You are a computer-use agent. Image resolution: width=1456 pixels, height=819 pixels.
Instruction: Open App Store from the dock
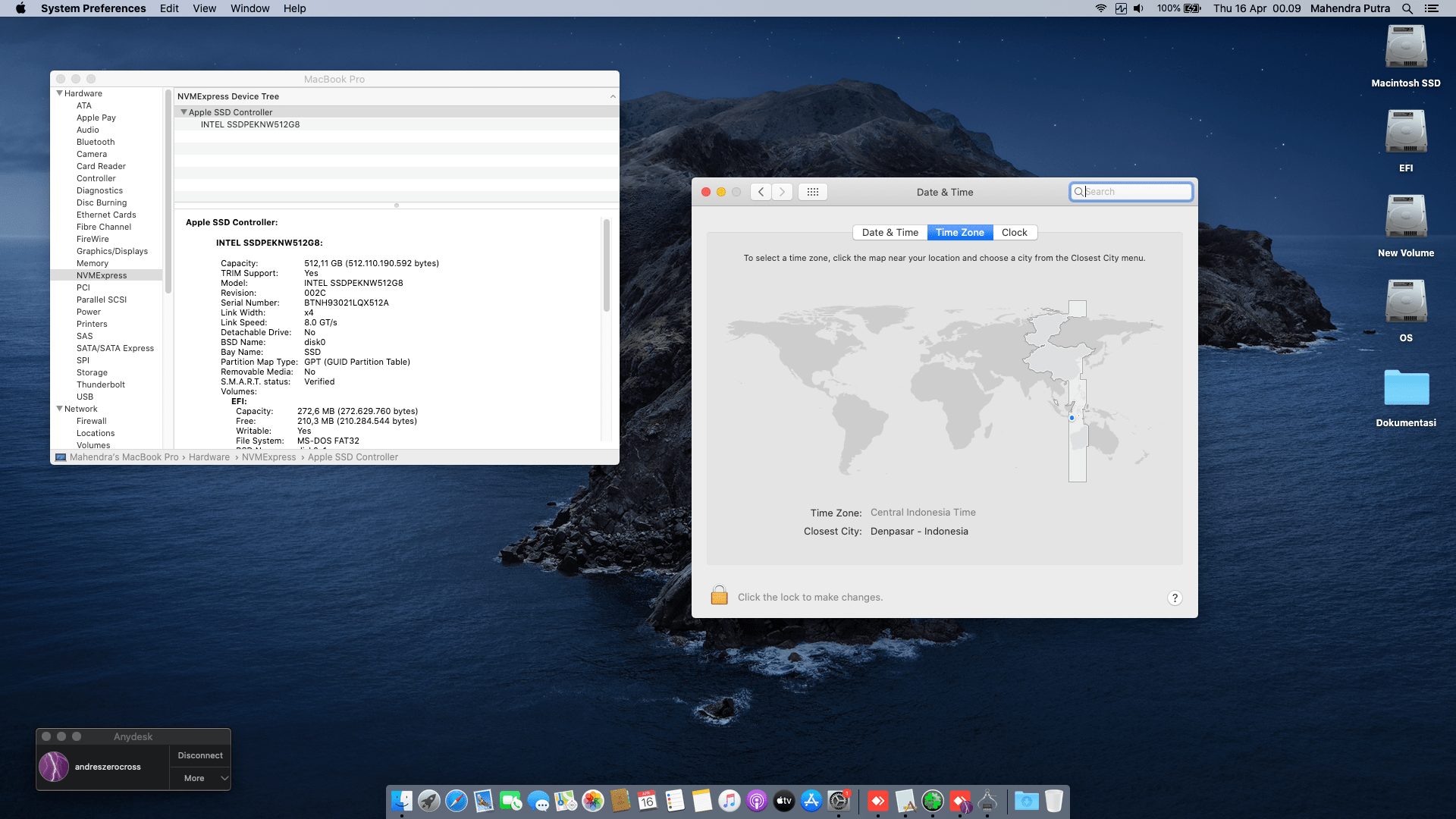pyautogui.click(x=811, y=801)
